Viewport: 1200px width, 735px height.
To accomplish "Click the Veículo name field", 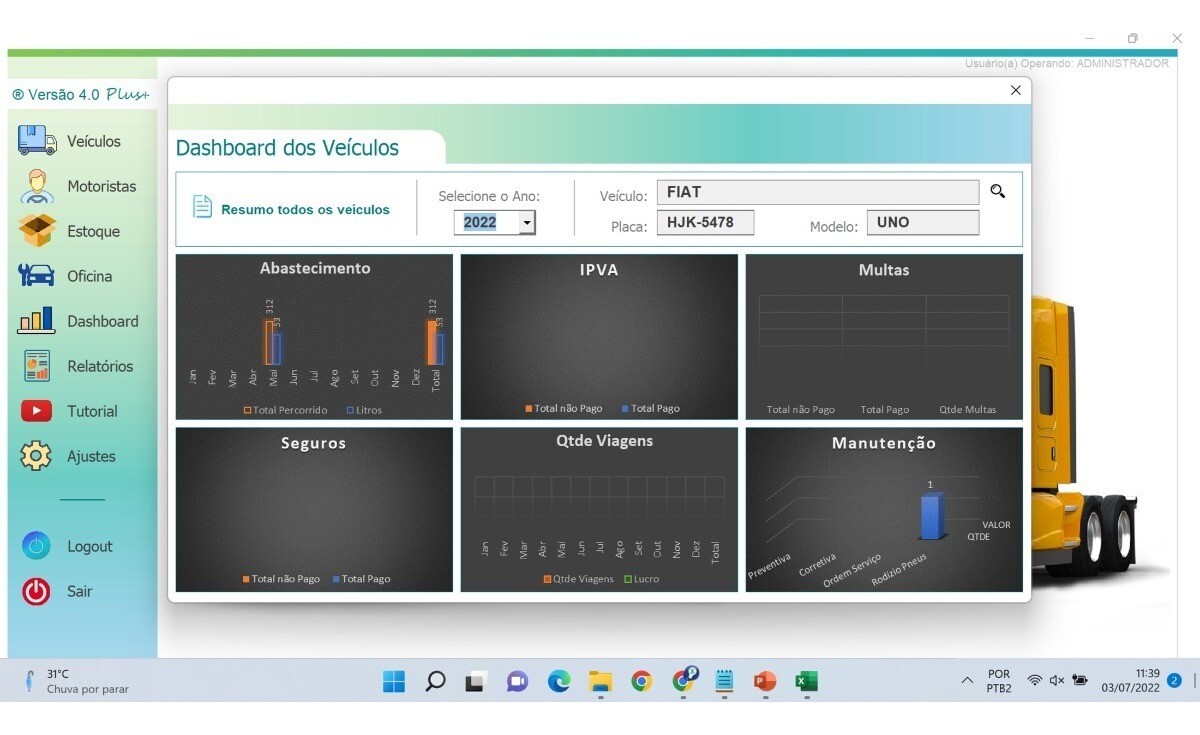I will (817, 192).
